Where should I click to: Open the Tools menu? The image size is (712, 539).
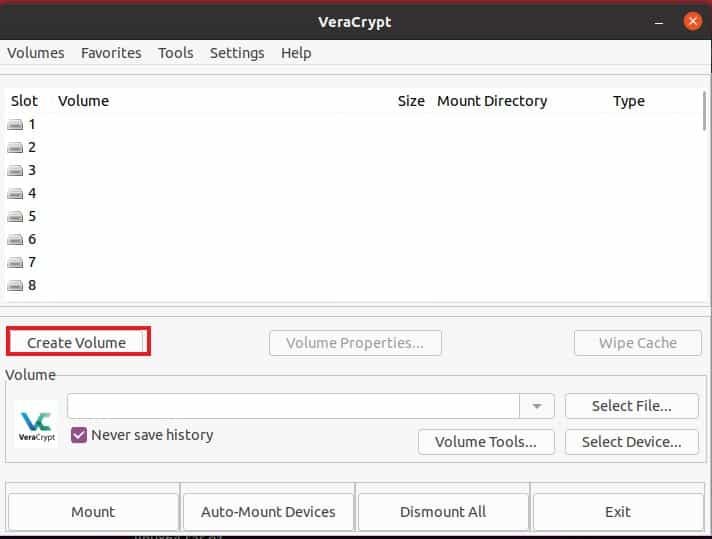tap(176, 53)
